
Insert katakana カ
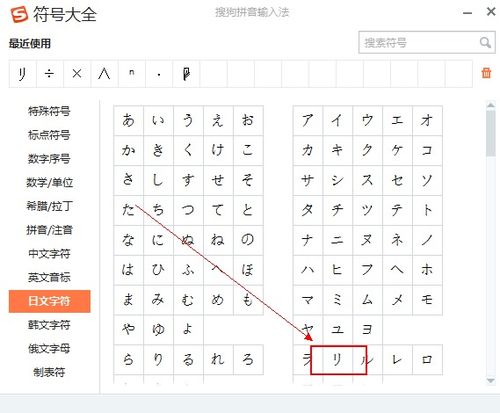[x=308, y=150]
